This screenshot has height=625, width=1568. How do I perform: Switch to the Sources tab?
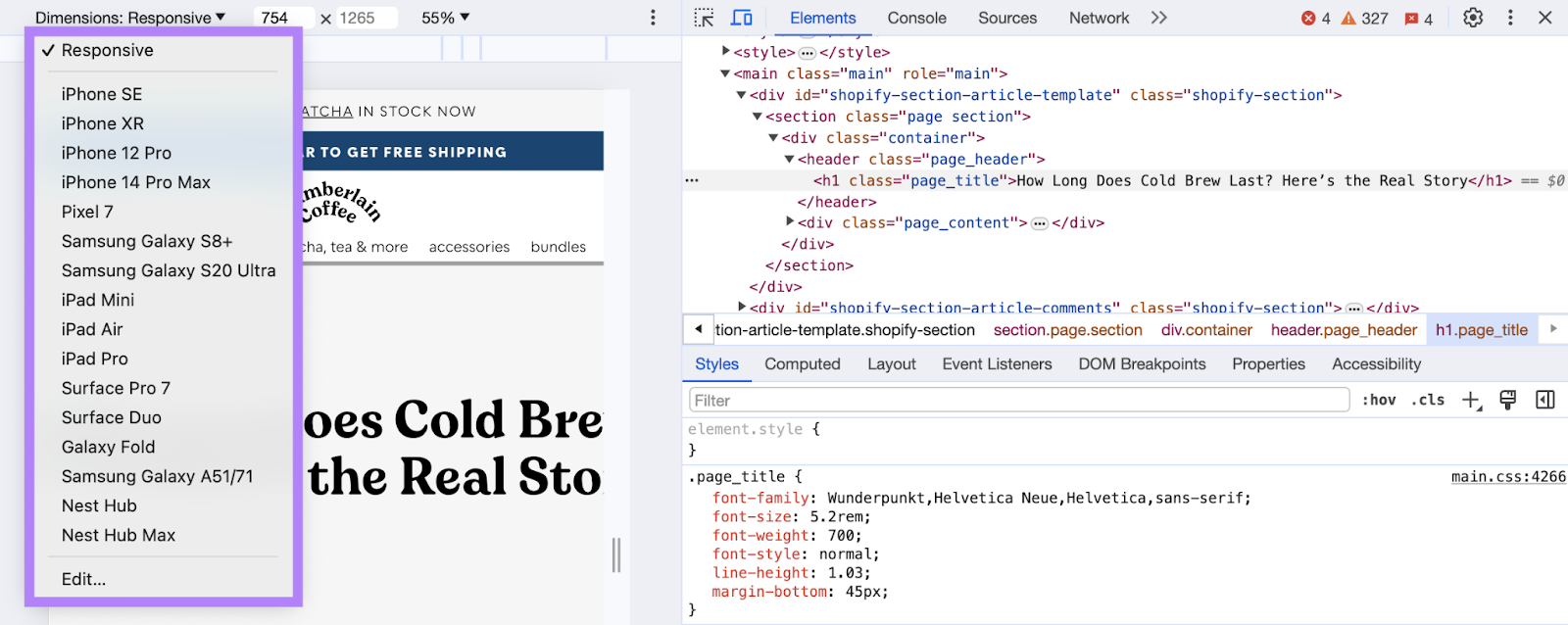click(1007, 18)
